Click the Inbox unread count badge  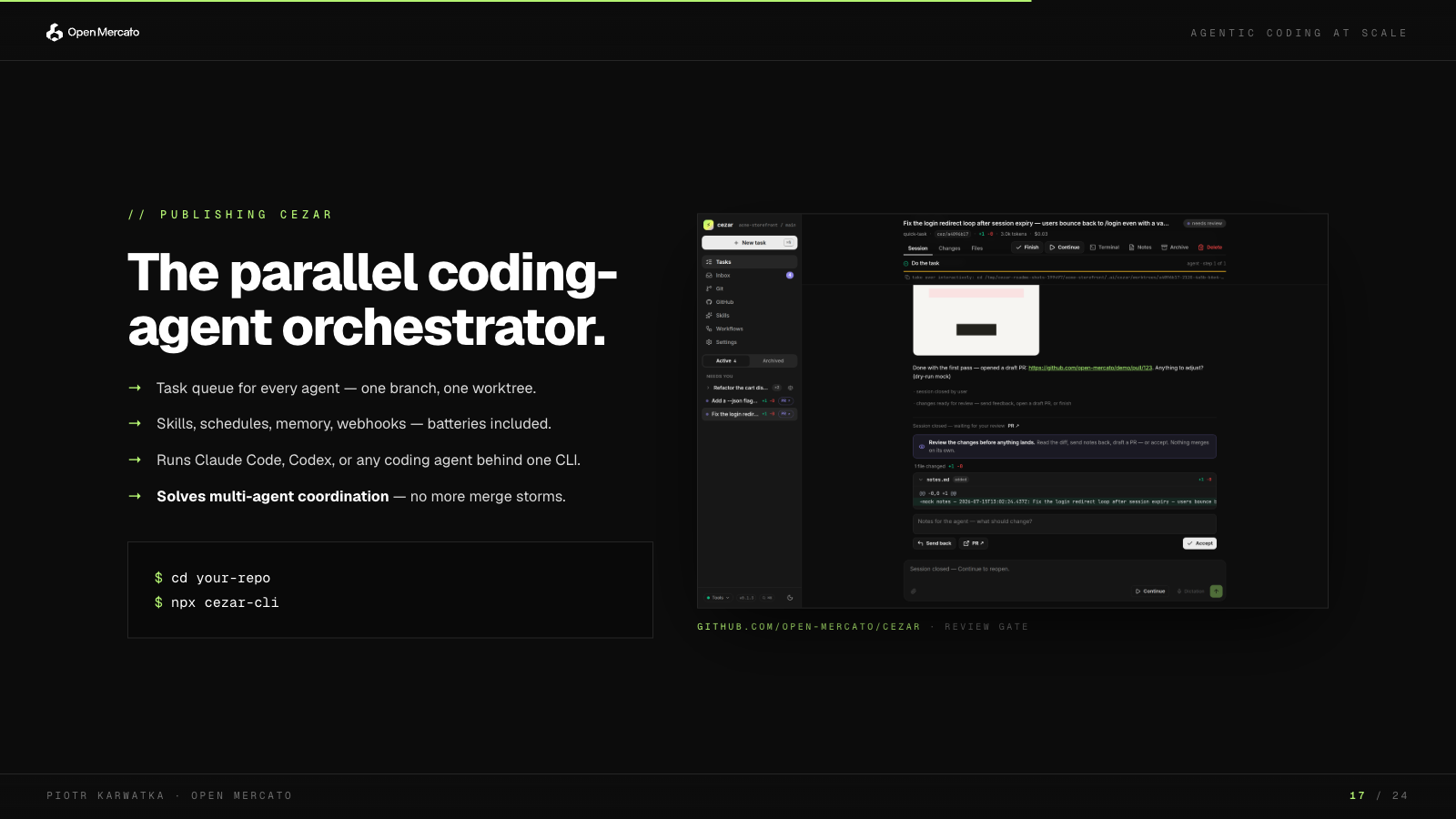(790, 275)
